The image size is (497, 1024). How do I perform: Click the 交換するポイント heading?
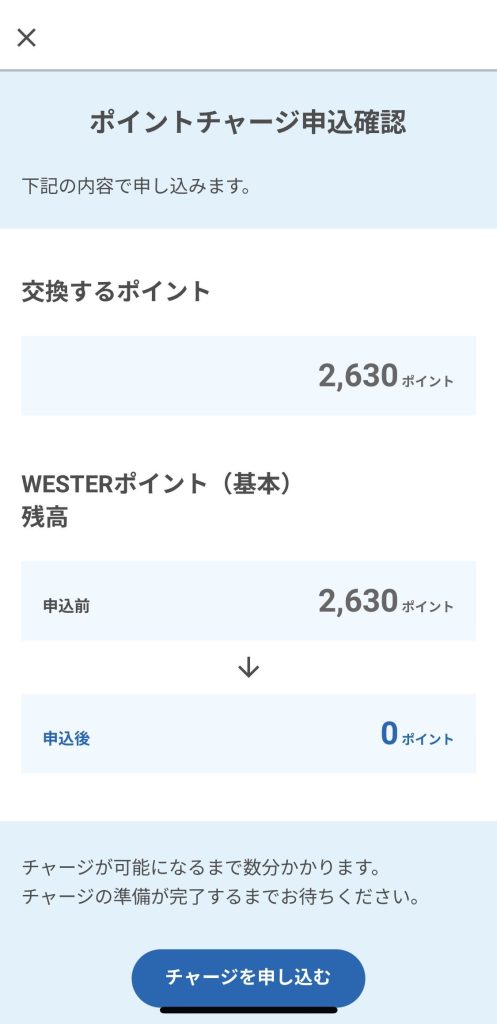(x=116, y=291)
